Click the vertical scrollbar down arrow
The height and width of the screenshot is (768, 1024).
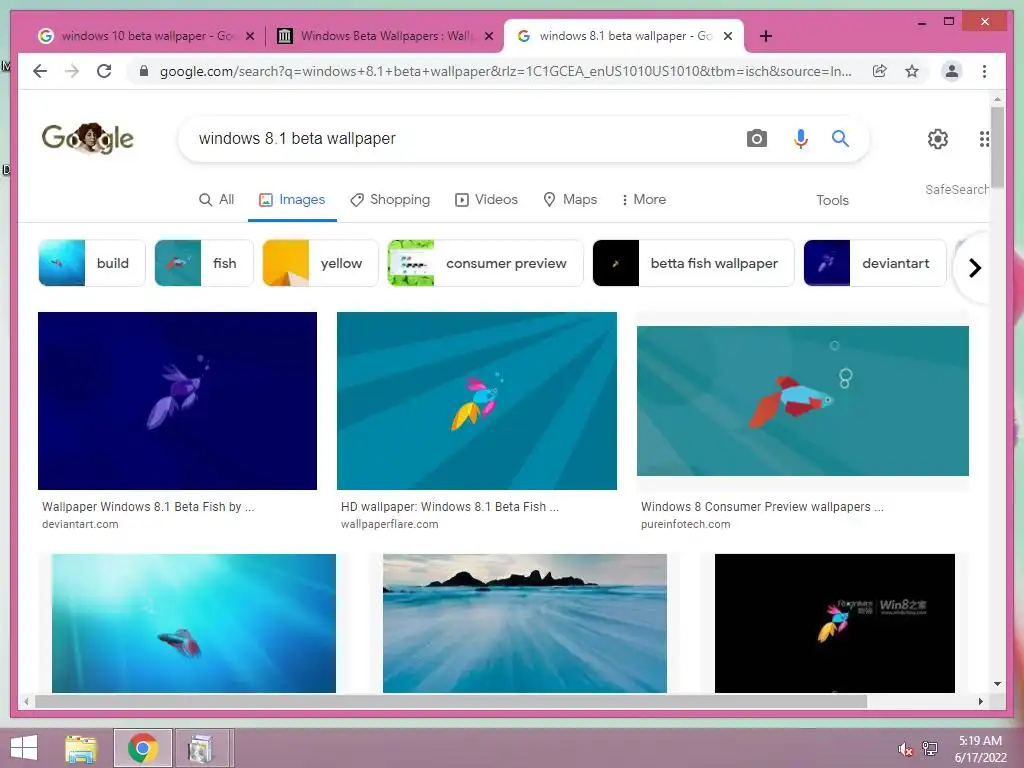997,684
